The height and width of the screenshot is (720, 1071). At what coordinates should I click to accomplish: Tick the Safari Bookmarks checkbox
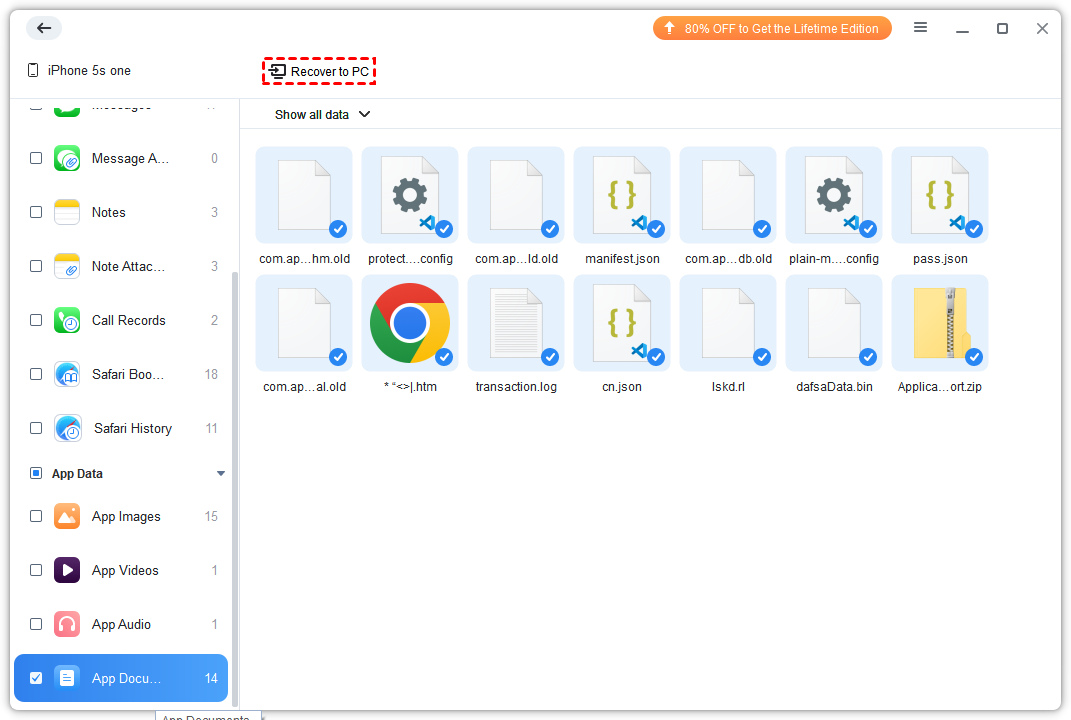[x=36, y=374]
